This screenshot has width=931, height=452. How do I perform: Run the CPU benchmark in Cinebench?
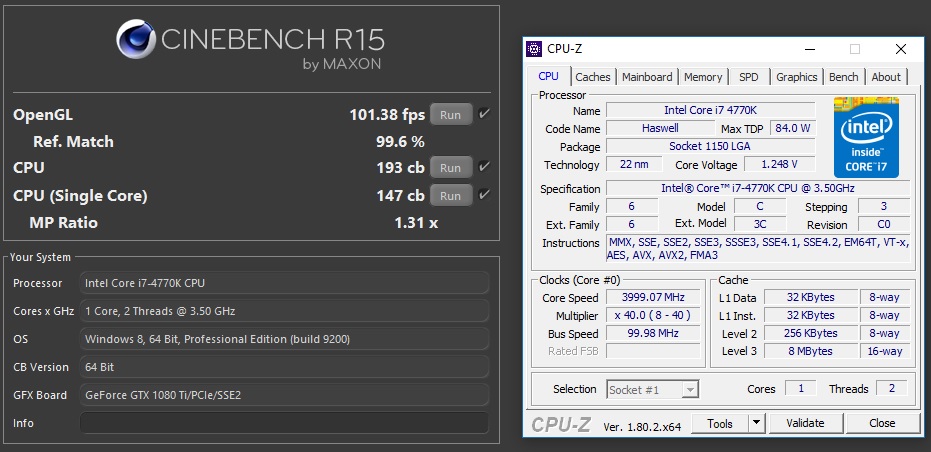coord(451,167)
